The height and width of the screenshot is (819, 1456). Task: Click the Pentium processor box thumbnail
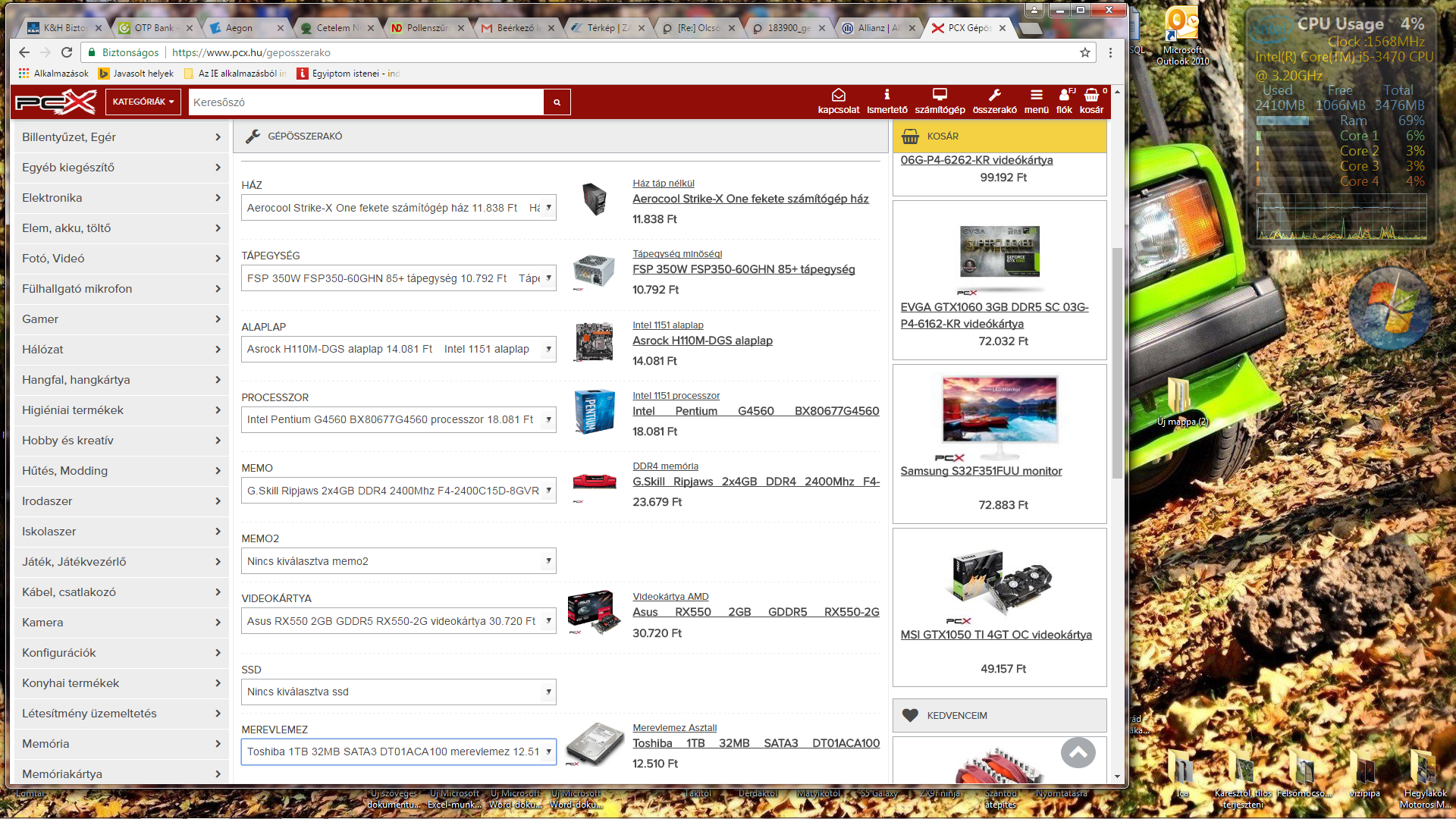594,412
